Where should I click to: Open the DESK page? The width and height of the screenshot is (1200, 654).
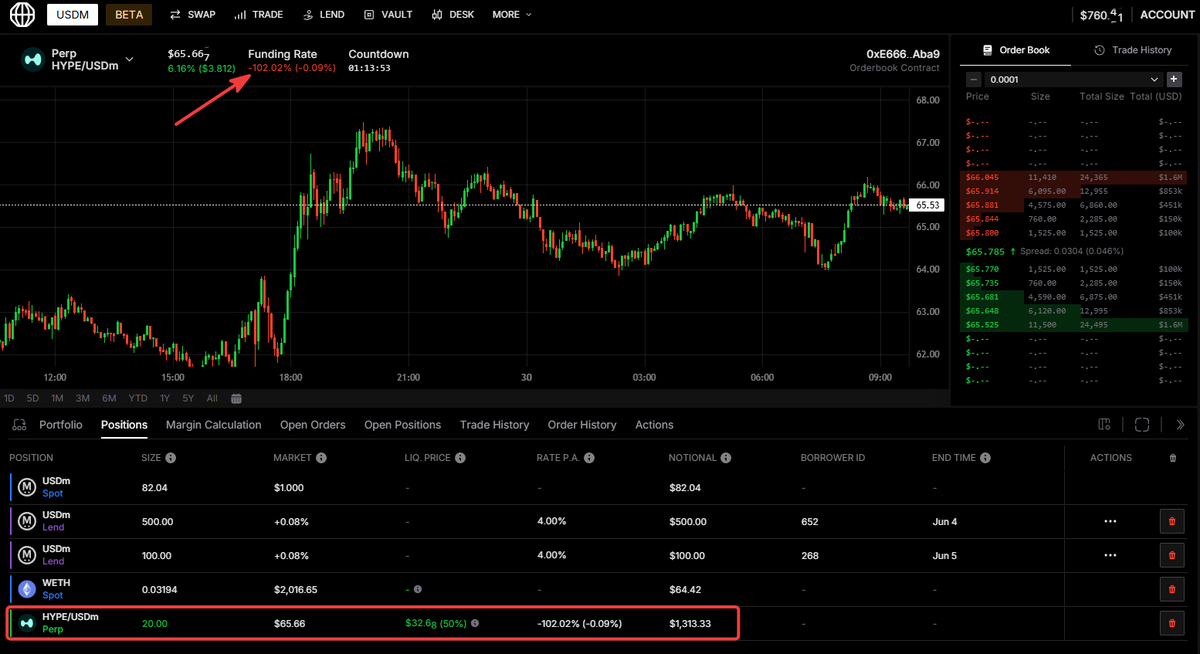click(453, 15)
